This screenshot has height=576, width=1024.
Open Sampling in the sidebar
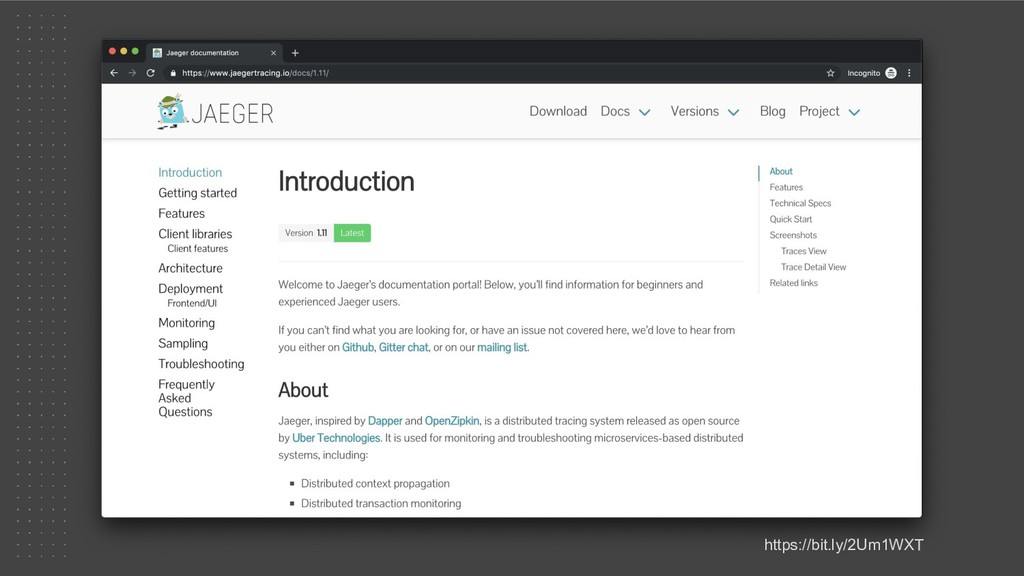(x=183, y=344)
